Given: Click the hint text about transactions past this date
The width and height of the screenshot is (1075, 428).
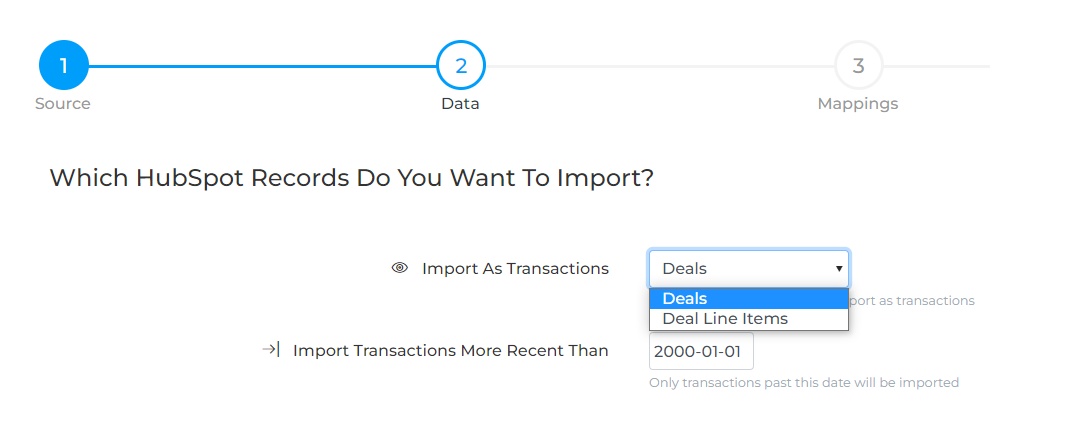Looking at the screenshot, I should tap(804, 383).
